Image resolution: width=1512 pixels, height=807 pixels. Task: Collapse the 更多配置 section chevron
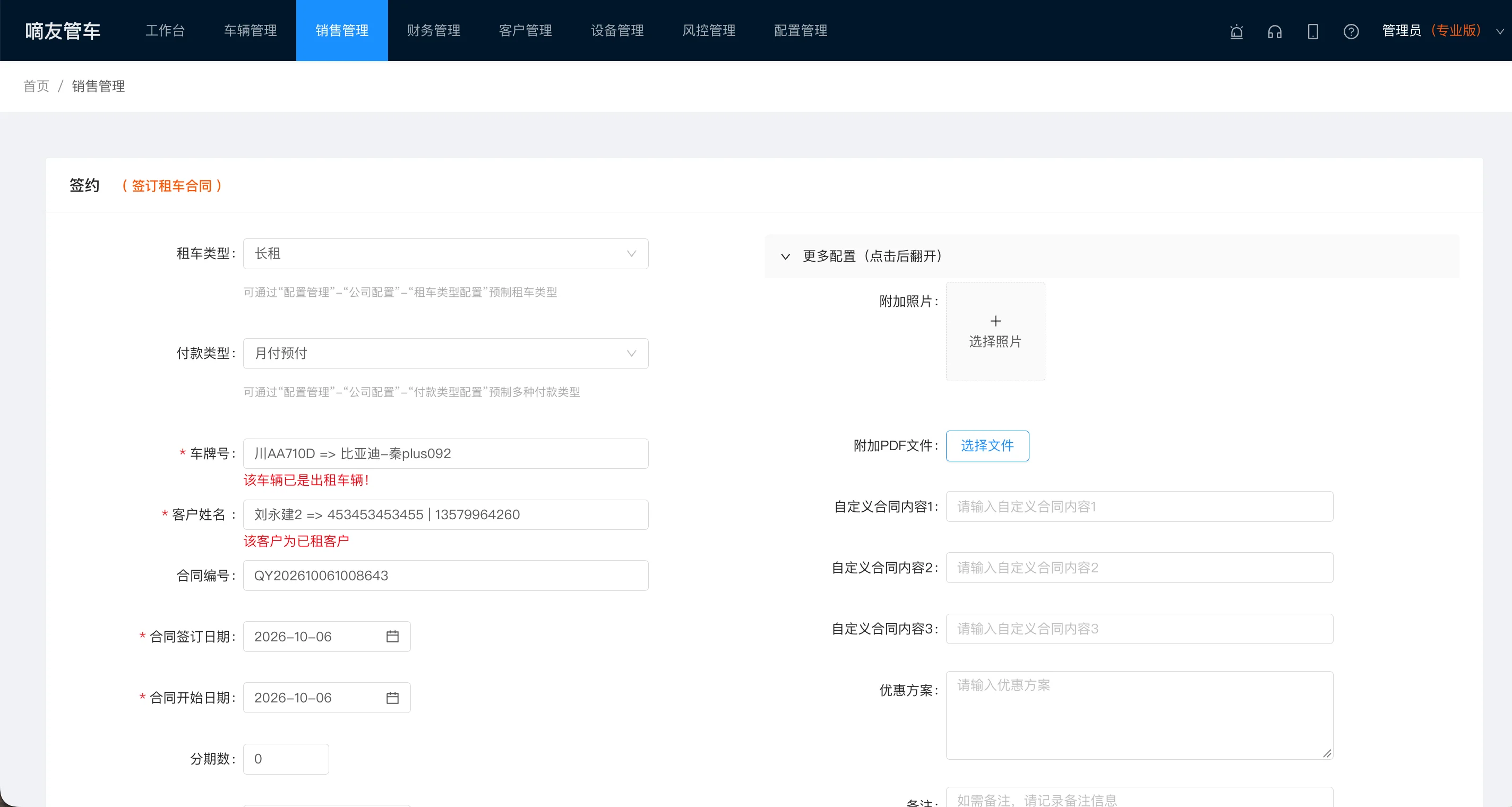[785, 256]
